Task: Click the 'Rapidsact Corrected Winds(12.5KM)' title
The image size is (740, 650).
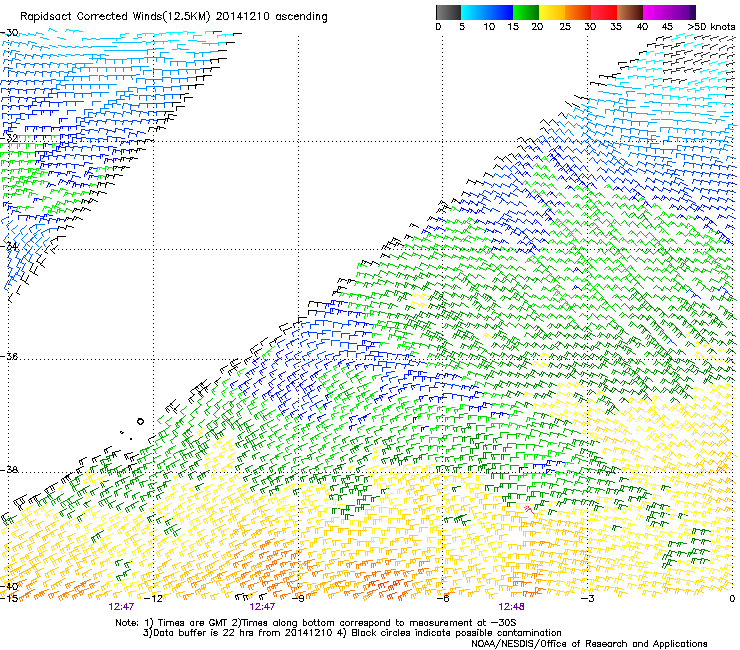Action: [115, 17]
